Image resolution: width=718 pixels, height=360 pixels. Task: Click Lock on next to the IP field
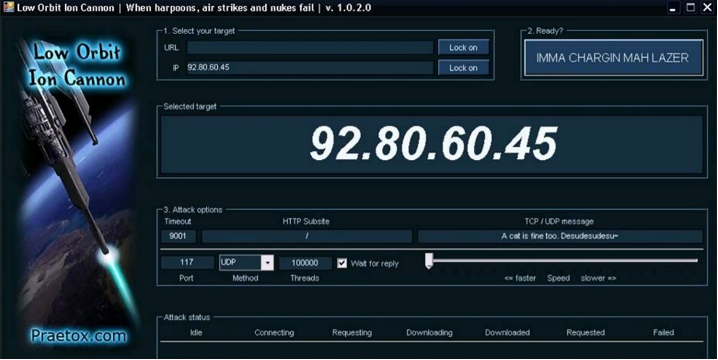463,68
